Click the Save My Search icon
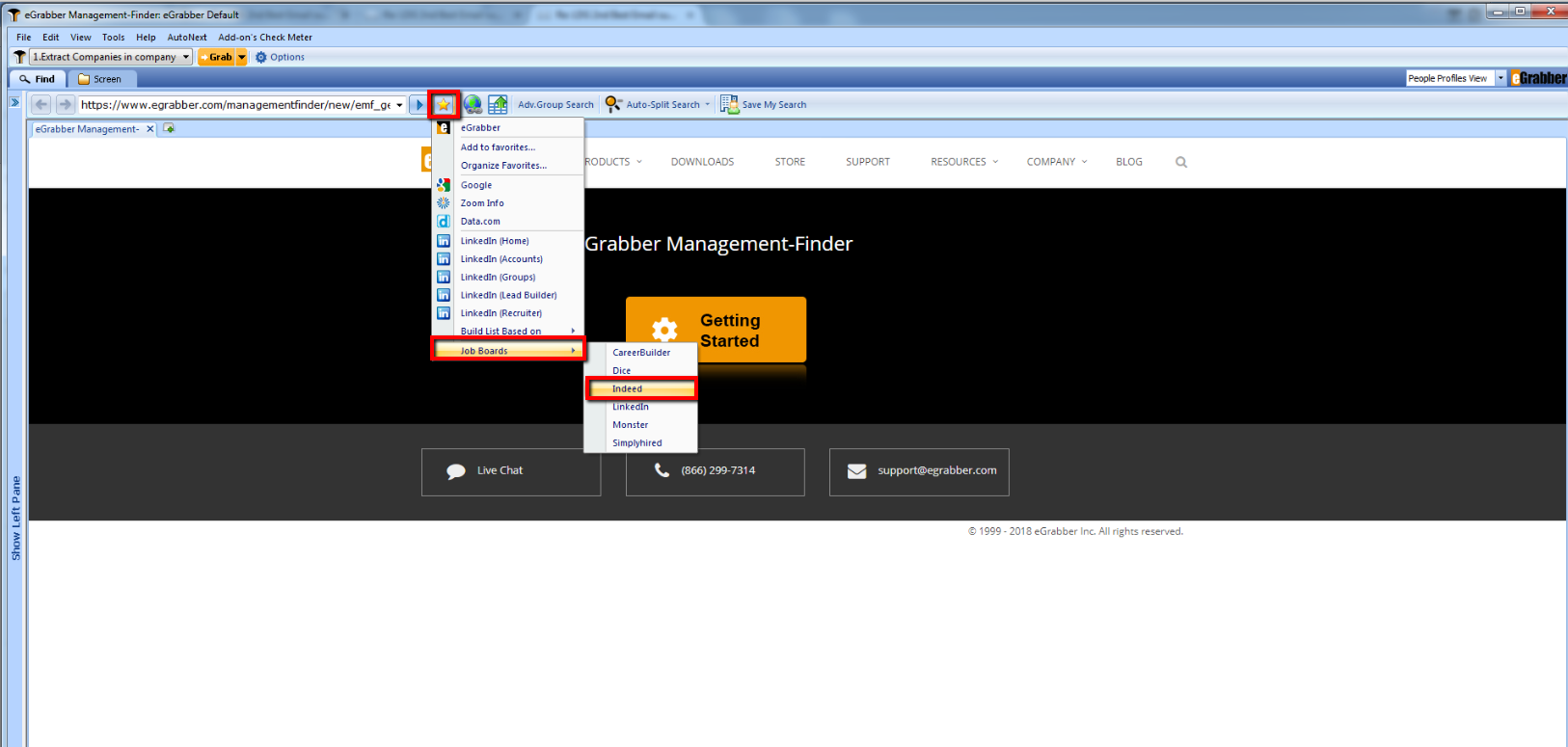Viewport: 1568px width, 747px height. (730, 104)
